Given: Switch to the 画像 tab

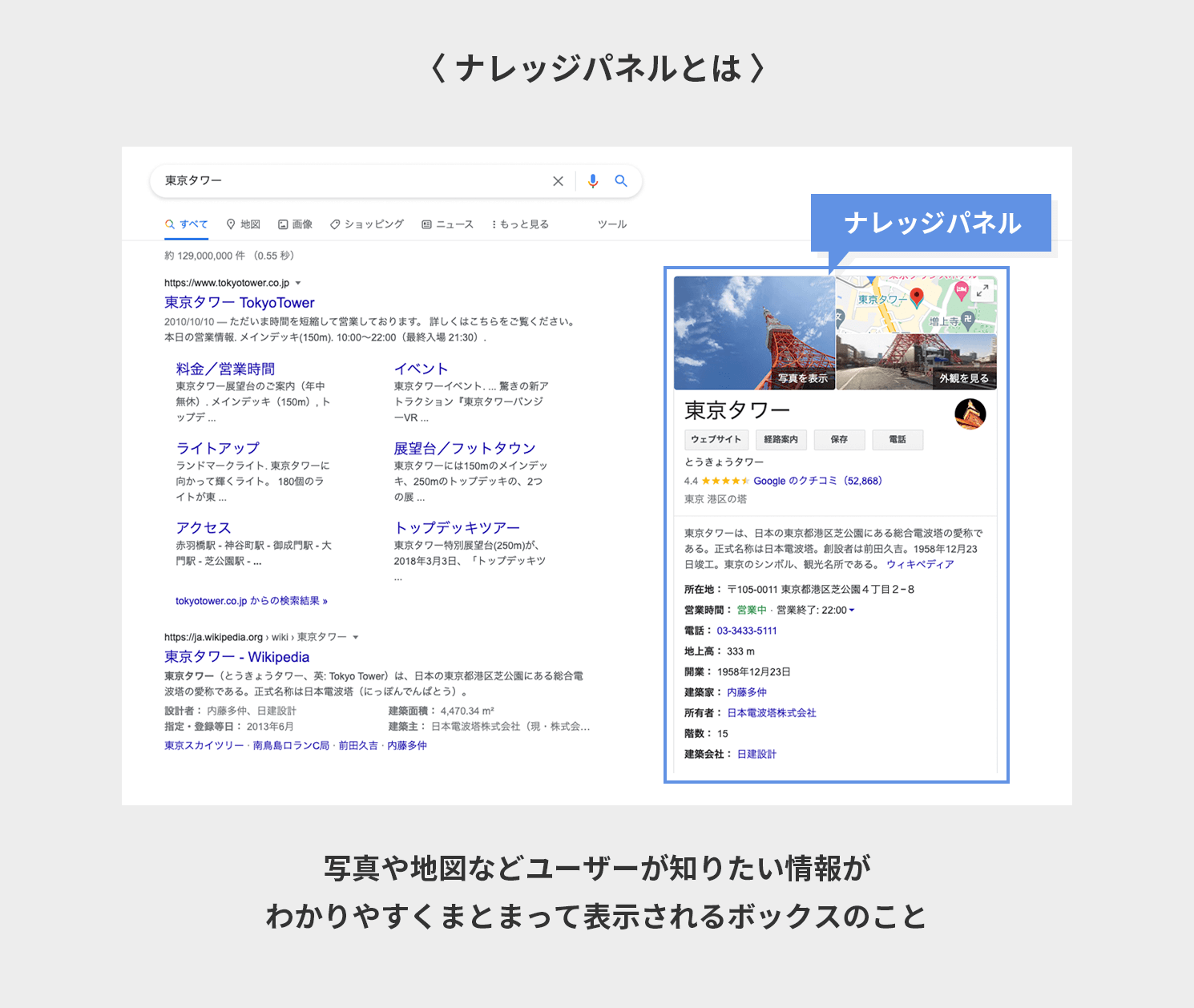Looking at the screenshot, I should (295, 224).
